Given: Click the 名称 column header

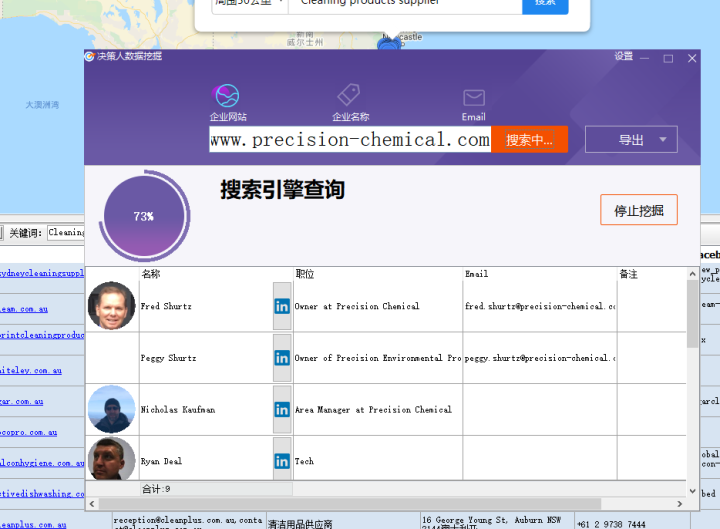Looking at the screenshot, I should click(216, 274).
